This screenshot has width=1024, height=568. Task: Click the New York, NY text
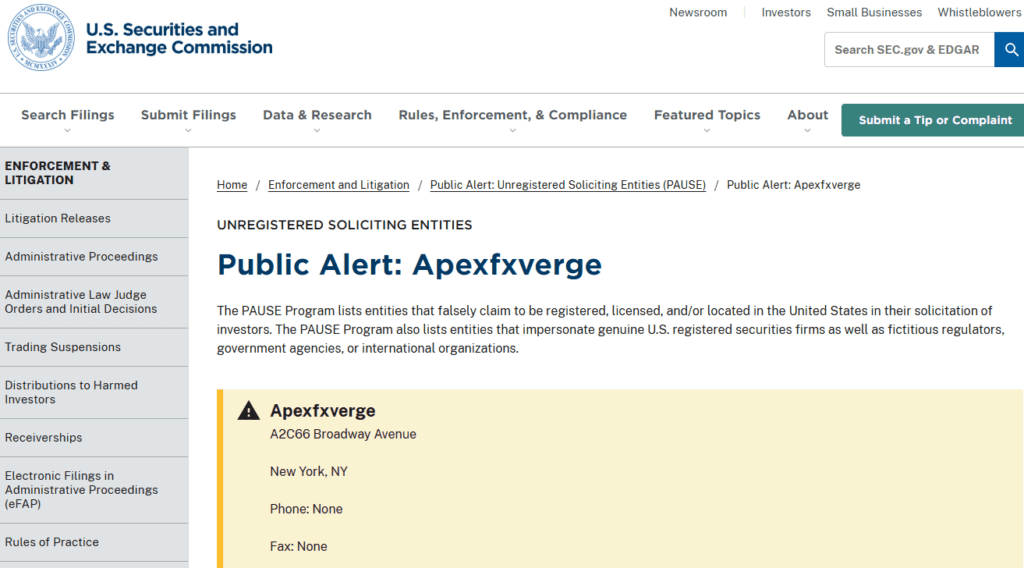click(308, 471)
